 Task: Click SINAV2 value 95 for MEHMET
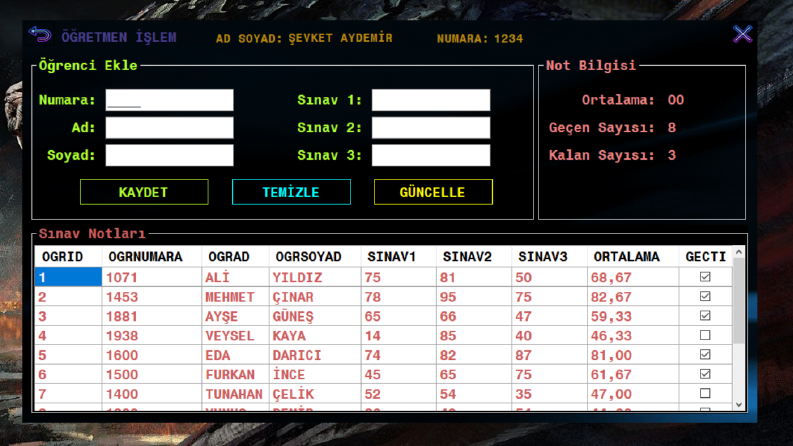pyautogui.click(x=474, y=297)
